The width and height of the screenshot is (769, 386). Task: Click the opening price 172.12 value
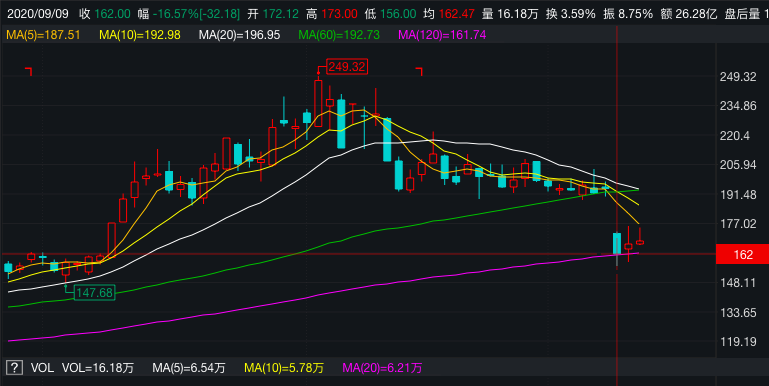tap(281, 14)
